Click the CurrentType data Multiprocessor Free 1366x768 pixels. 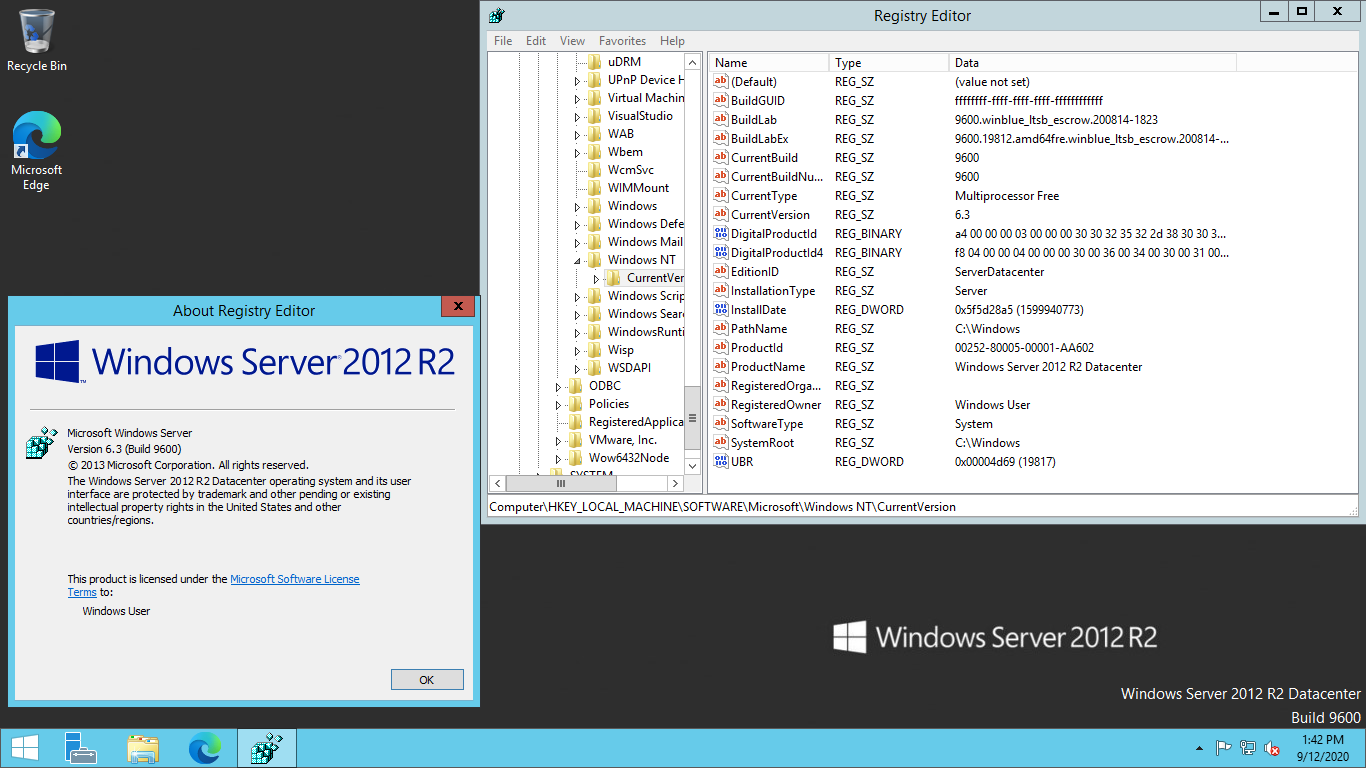[1007, 195]
